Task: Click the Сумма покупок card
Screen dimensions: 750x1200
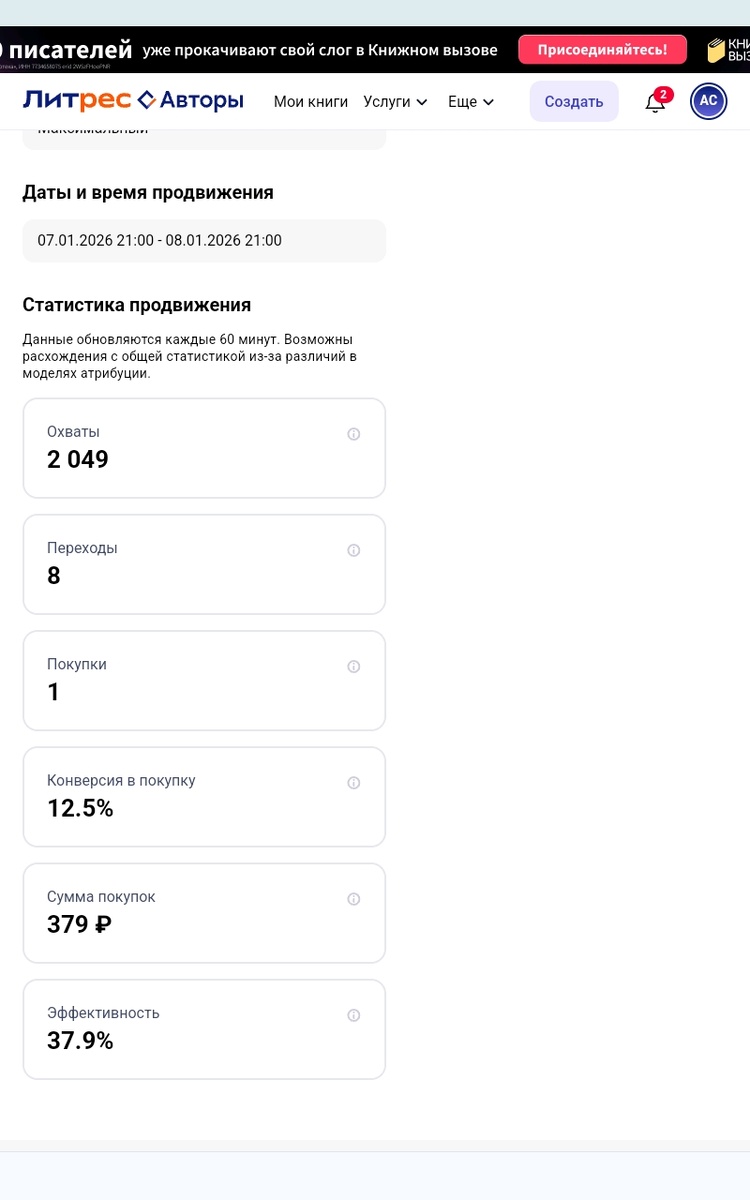Action: [204, 913]
